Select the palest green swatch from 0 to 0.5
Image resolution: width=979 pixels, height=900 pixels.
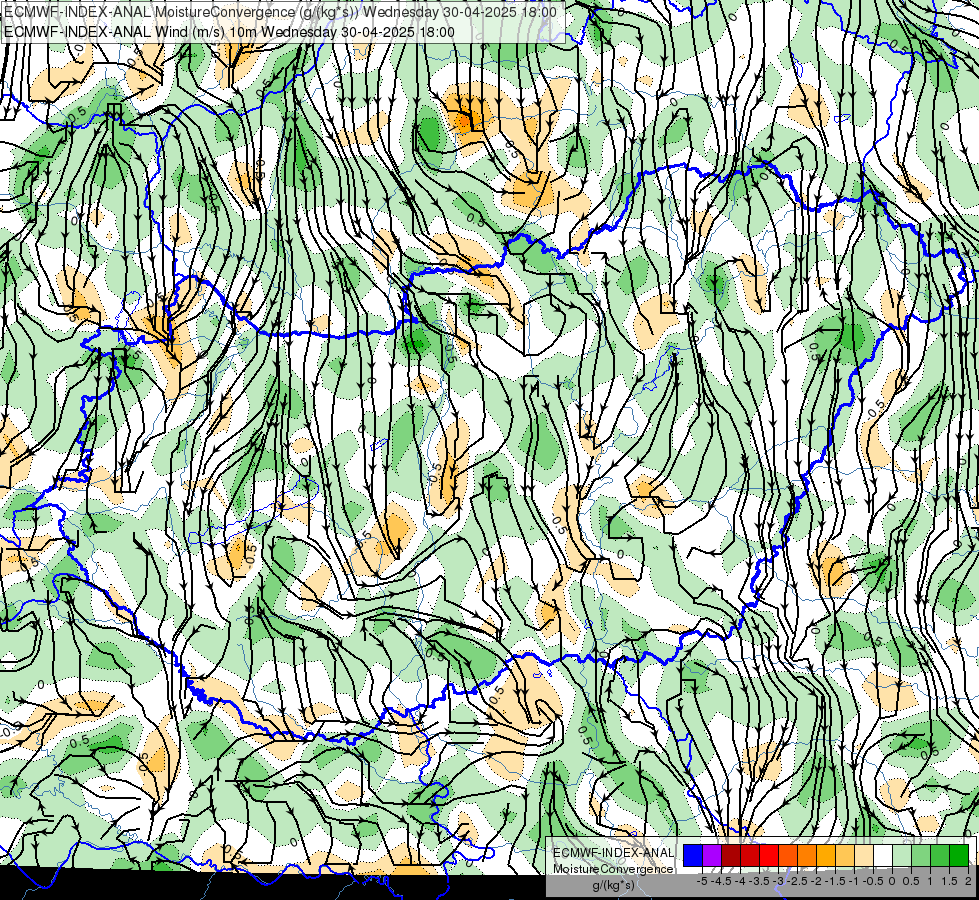click(902, 856)
